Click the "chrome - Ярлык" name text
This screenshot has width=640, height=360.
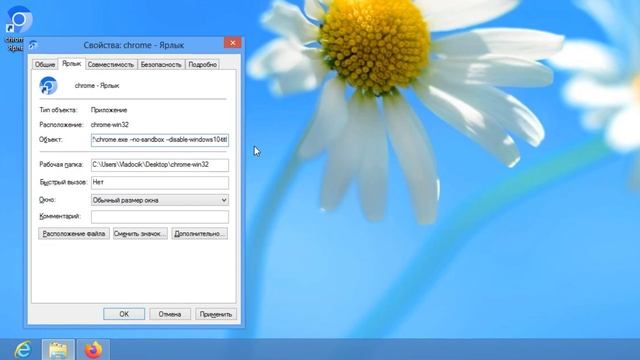[97, 86]
